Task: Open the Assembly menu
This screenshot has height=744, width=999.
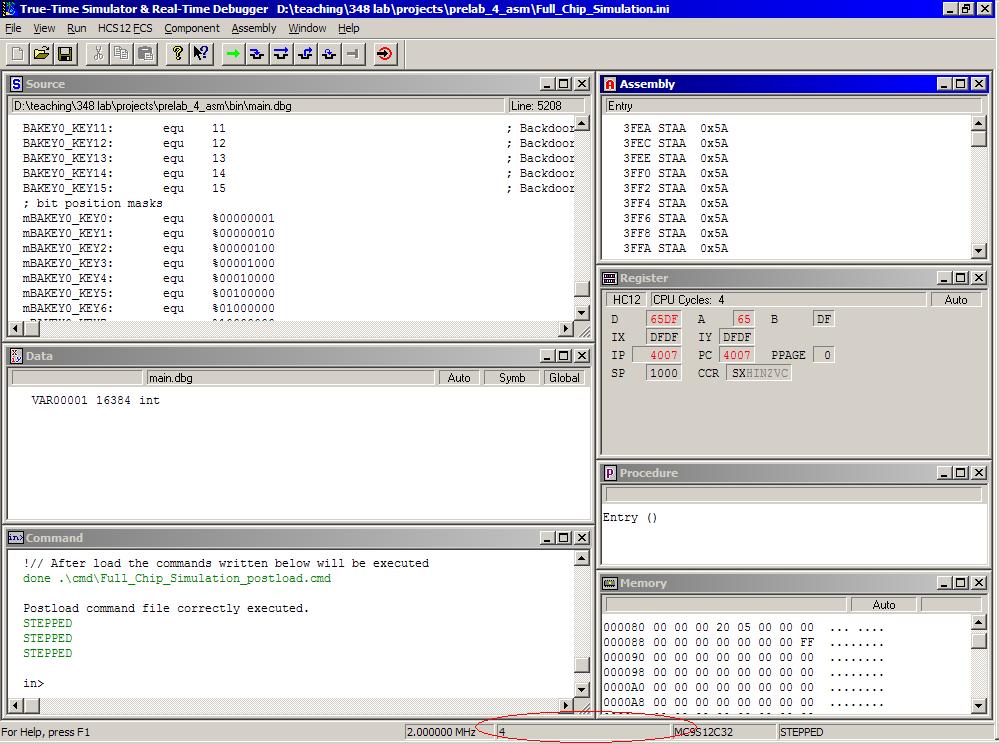Action: pyautogui.click(x=254, y=28)
